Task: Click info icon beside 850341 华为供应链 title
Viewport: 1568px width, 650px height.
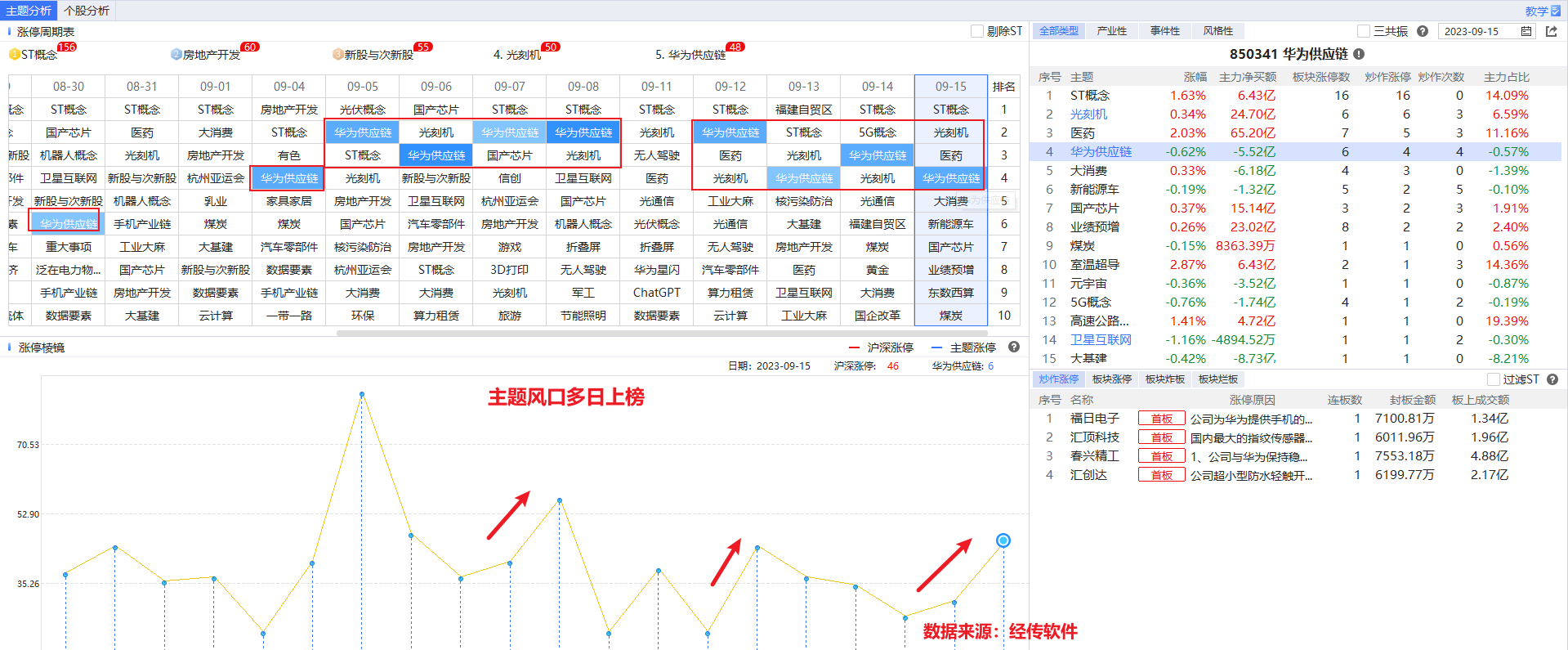Action: pyautogui.click(x=1359, y=54)
